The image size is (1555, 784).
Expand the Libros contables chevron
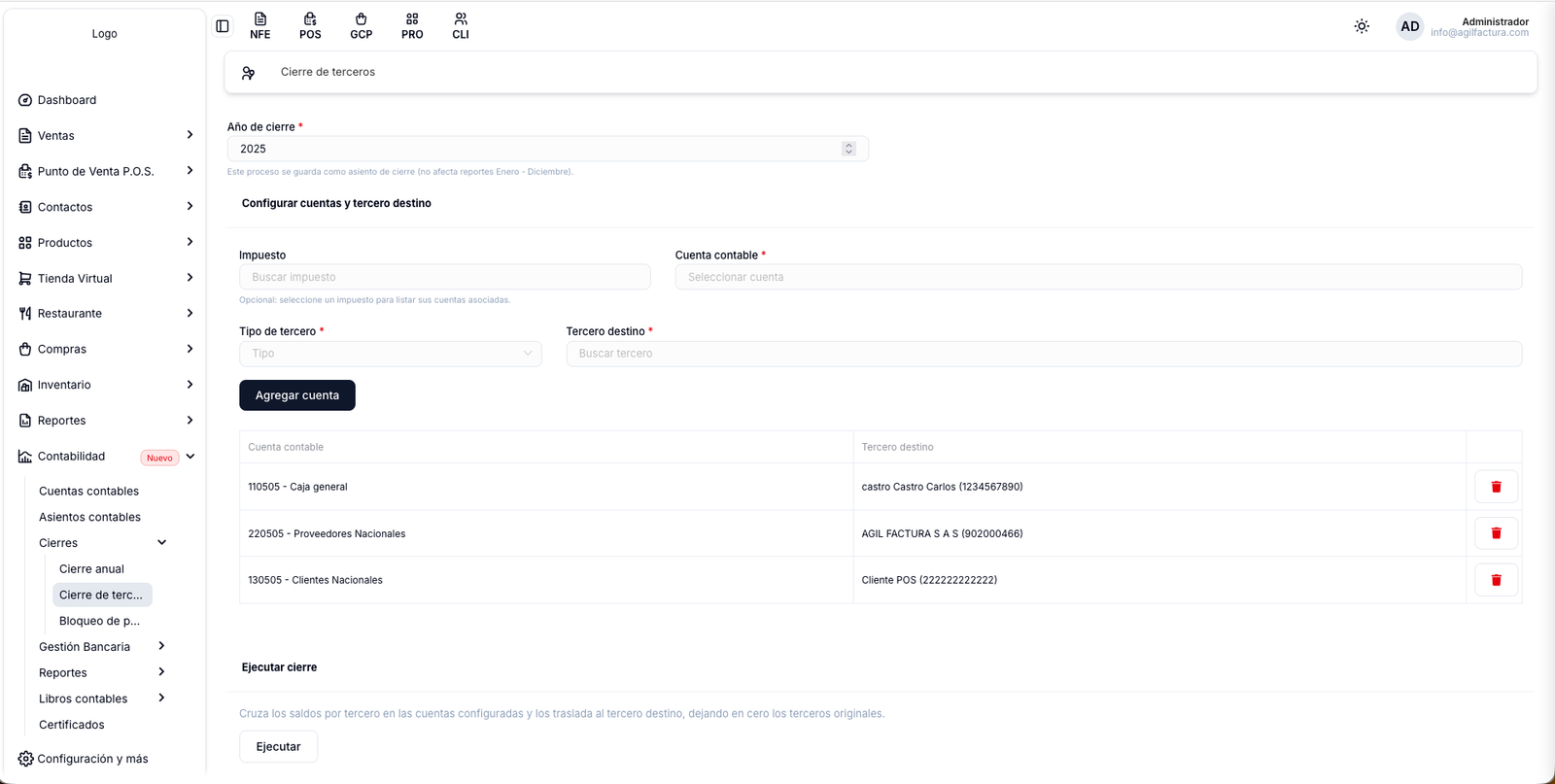click(161, 698)
